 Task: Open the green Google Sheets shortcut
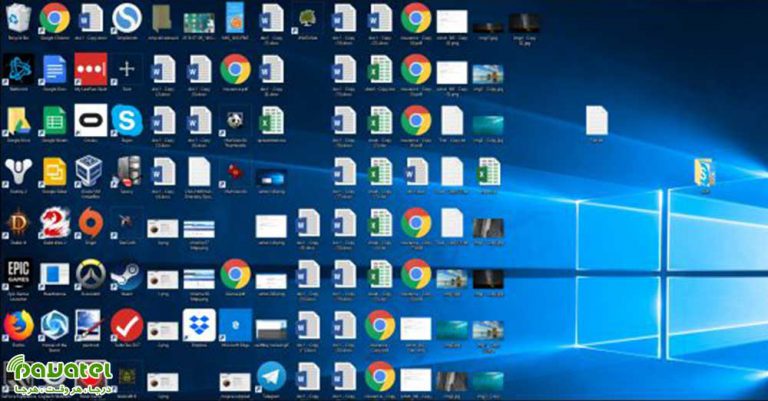click(54, 121)
